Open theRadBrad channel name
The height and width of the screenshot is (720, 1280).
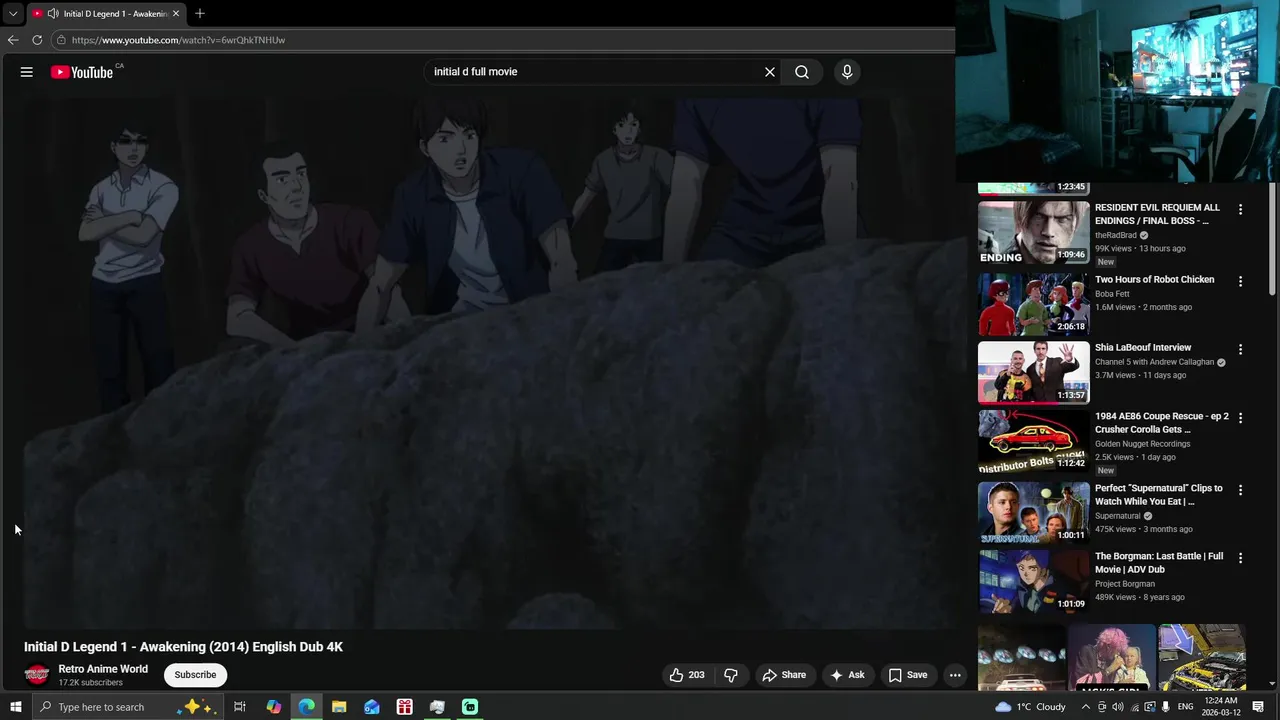click(x=1116, y=235)
